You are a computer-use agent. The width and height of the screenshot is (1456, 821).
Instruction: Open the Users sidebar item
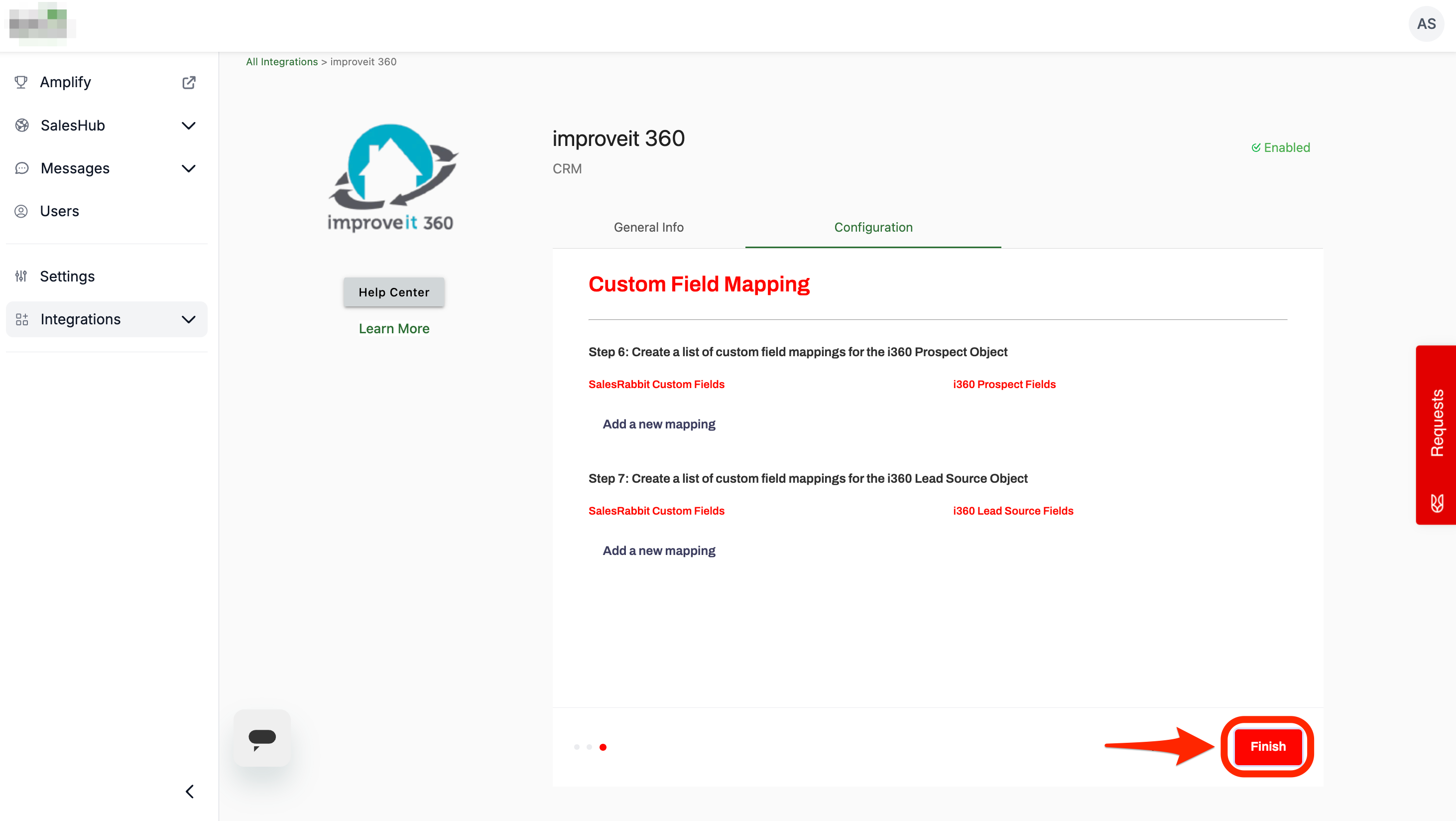click(x=59, y=211)
